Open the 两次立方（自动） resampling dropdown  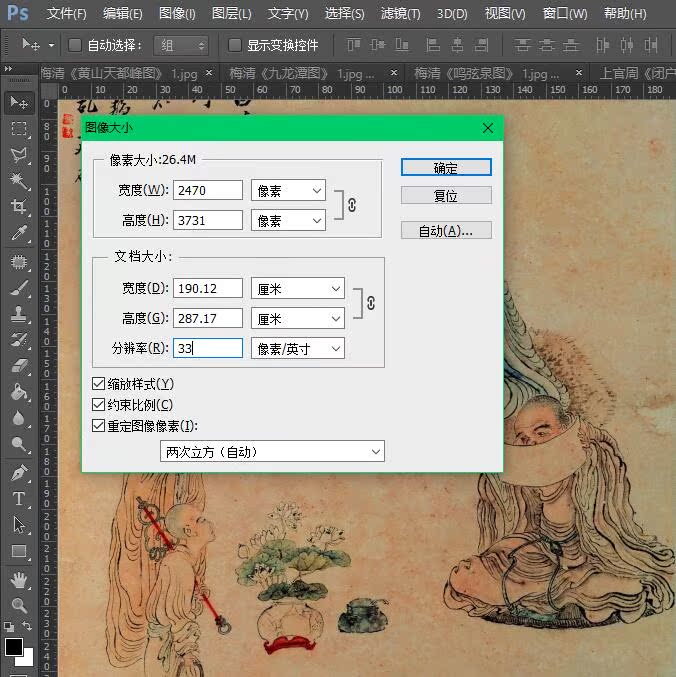pos(272,452)
